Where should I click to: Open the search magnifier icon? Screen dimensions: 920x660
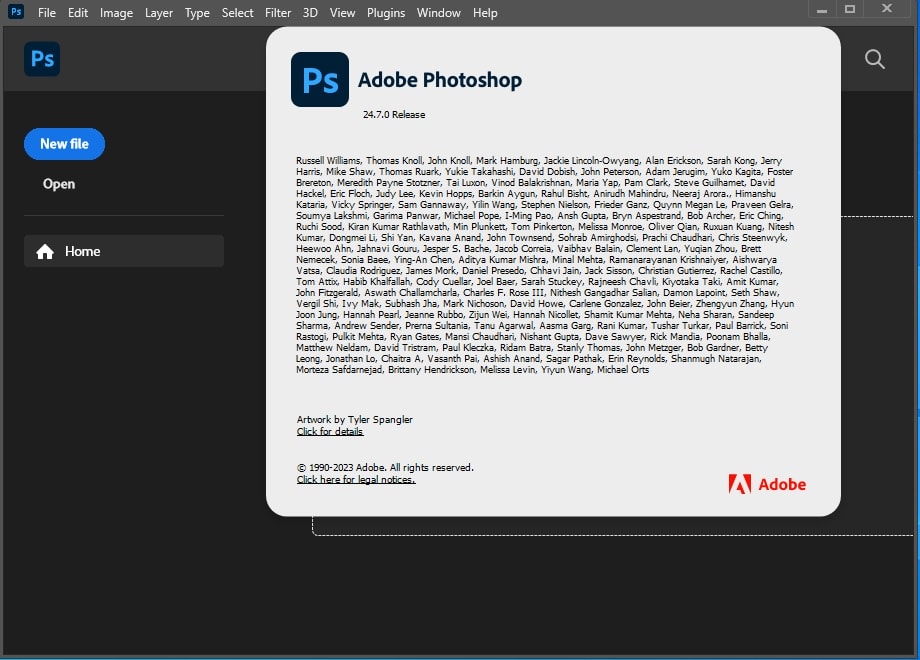coord(874,59)
